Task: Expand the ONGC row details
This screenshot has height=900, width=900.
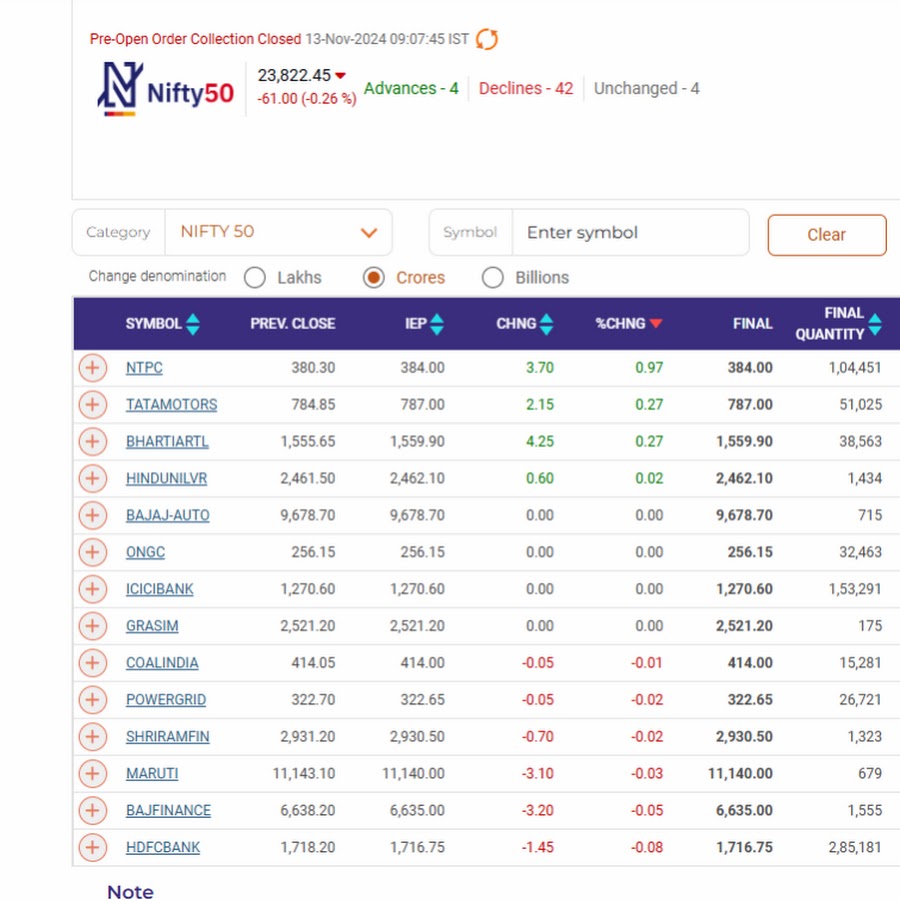Action: pyautogui.click(x=92, y=552)
